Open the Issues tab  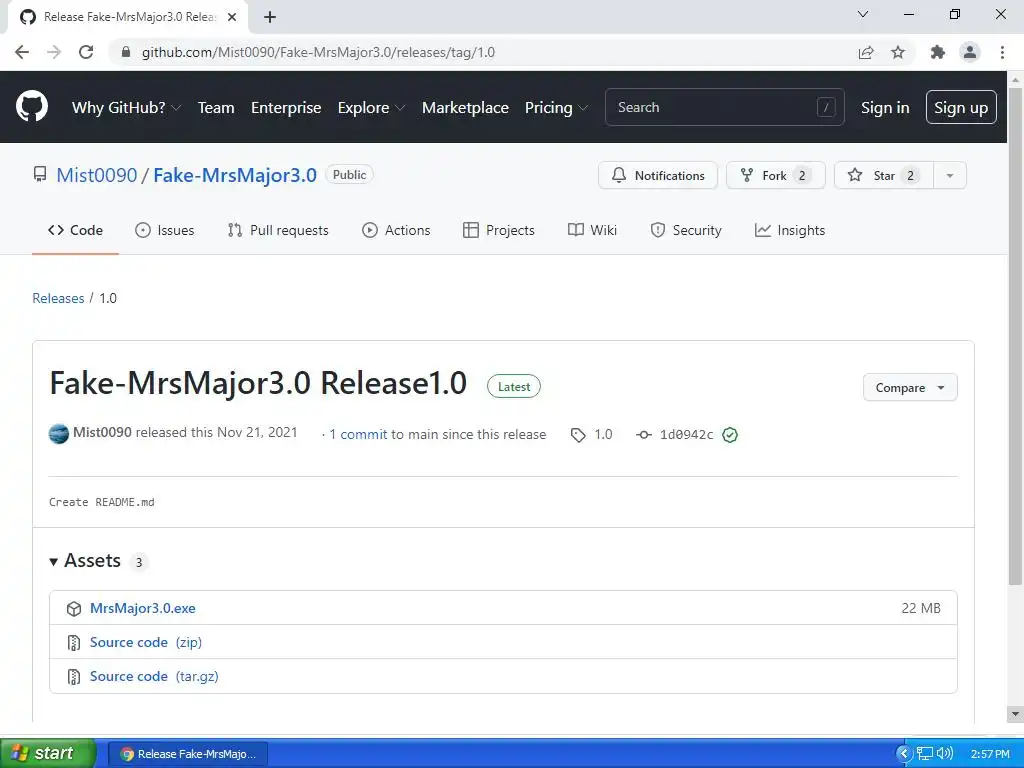[165, 230]
